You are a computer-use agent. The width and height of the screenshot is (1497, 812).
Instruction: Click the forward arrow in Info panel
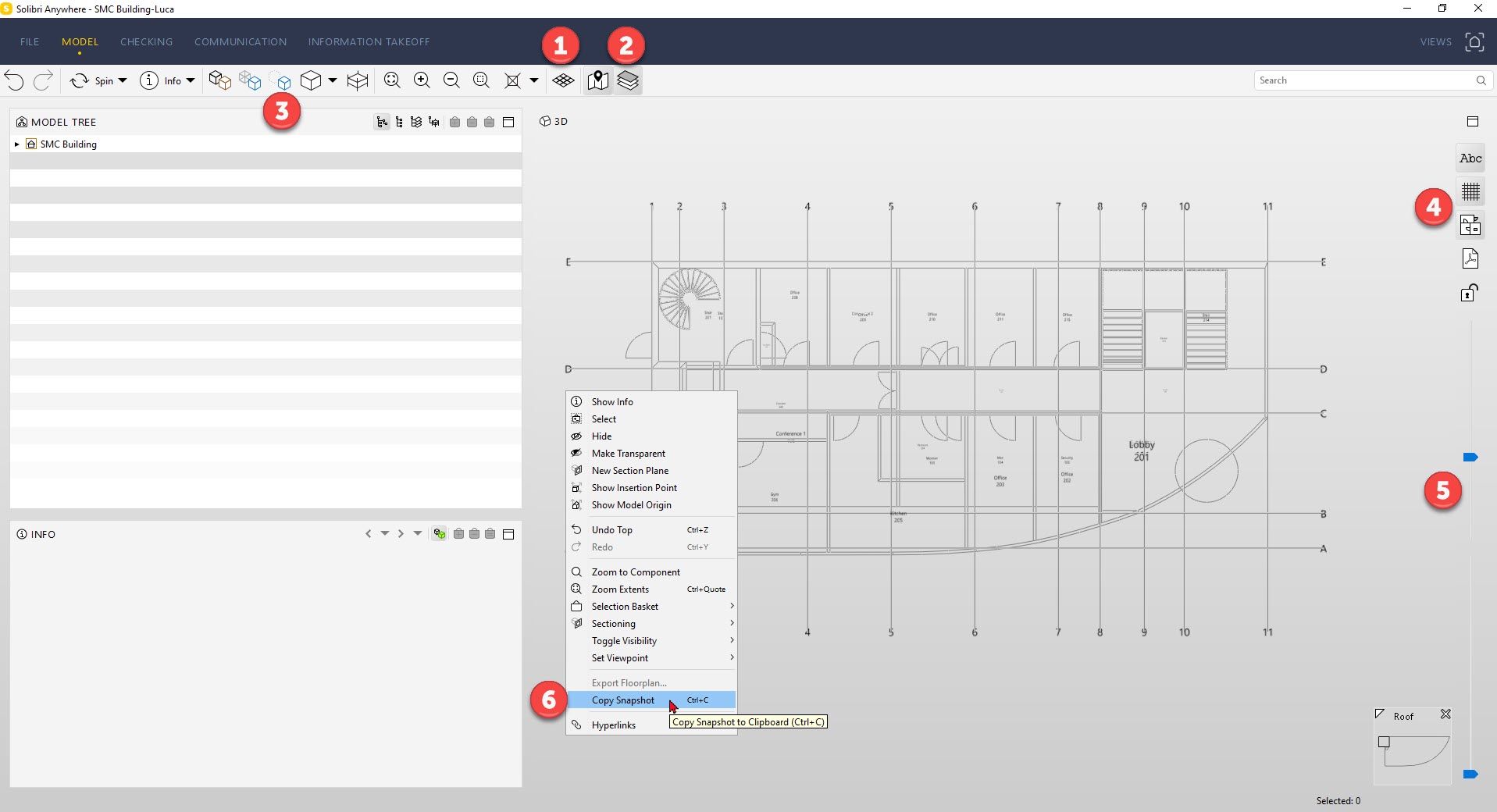401,534
